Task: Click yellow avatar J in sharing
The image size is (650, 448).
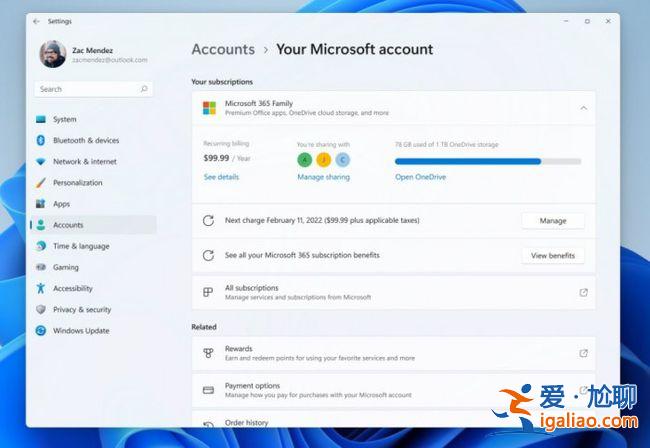Action: tap(324, 160)
